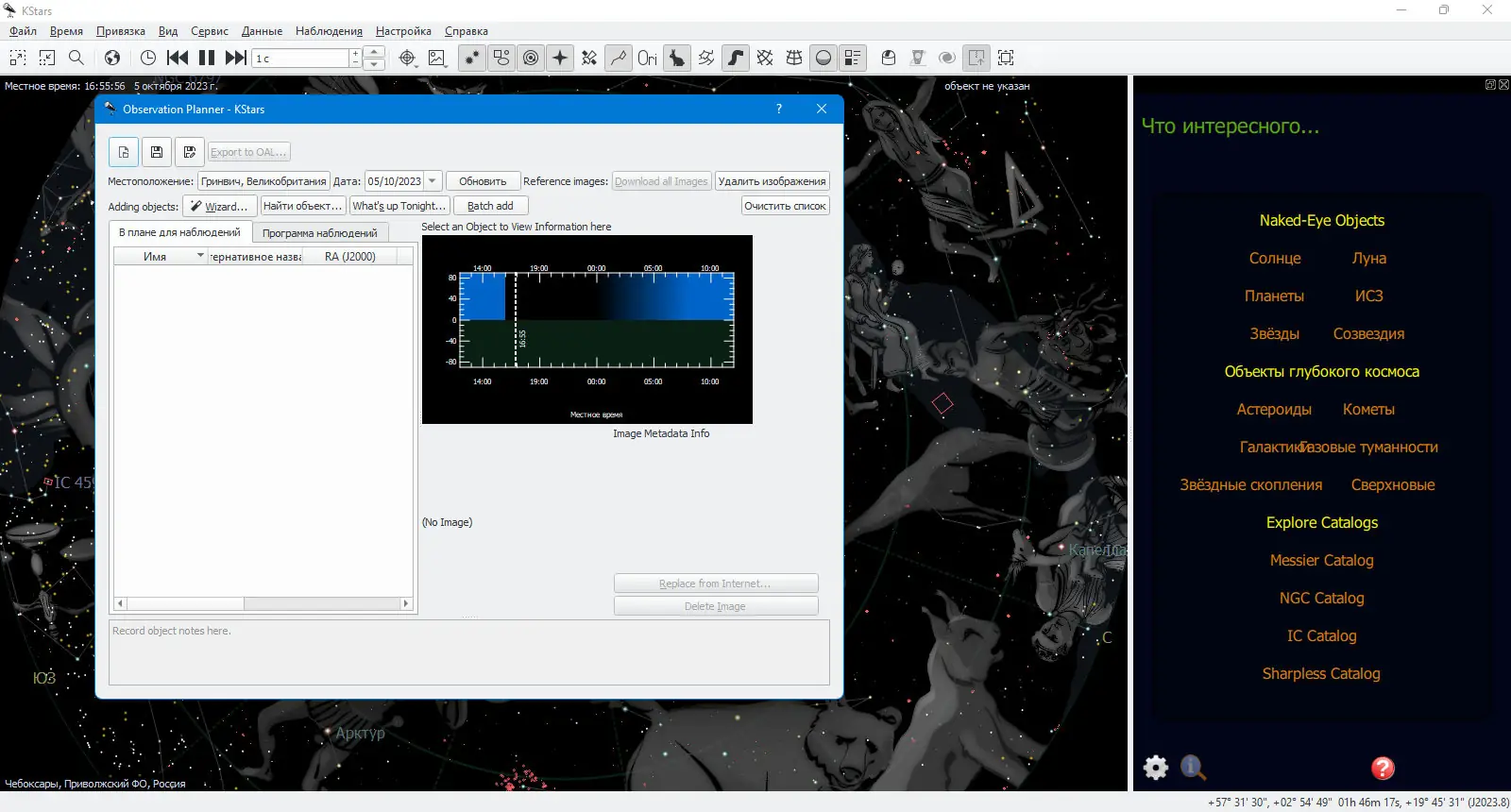This screenshot has height=812, width=1511.
Task: Click the time step value field
Action: 301,59
